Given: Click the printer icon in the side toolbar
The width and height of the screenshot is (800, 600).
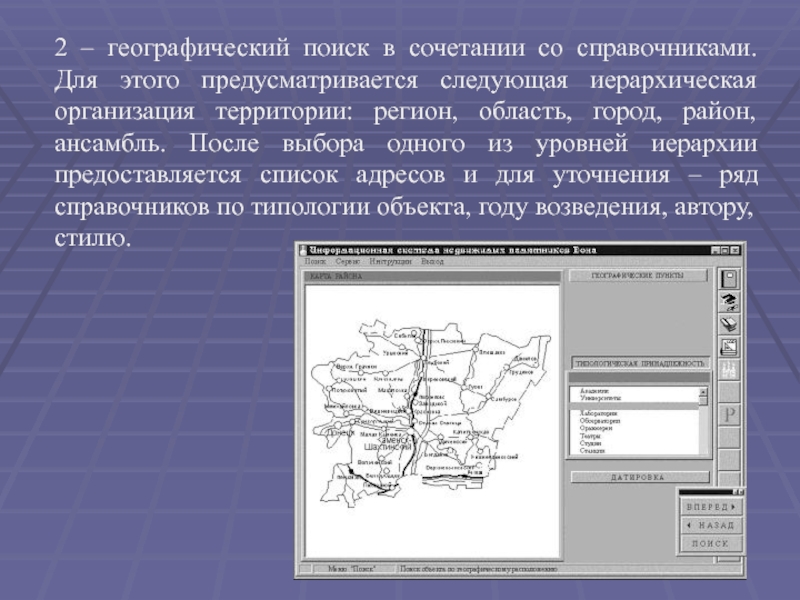Looking at the screenshot, I should point(730,324).
